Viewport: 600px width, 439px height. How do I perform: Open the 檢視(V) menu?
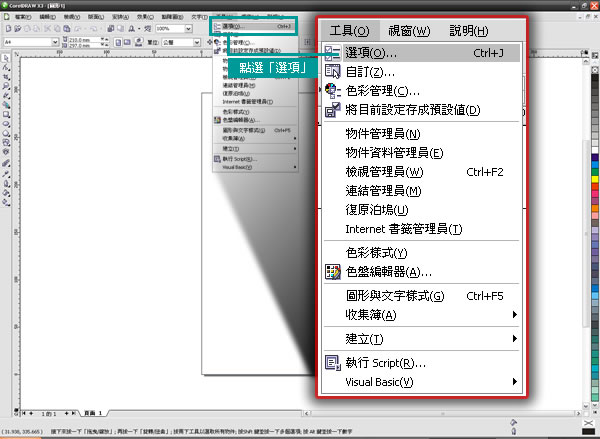72,17
